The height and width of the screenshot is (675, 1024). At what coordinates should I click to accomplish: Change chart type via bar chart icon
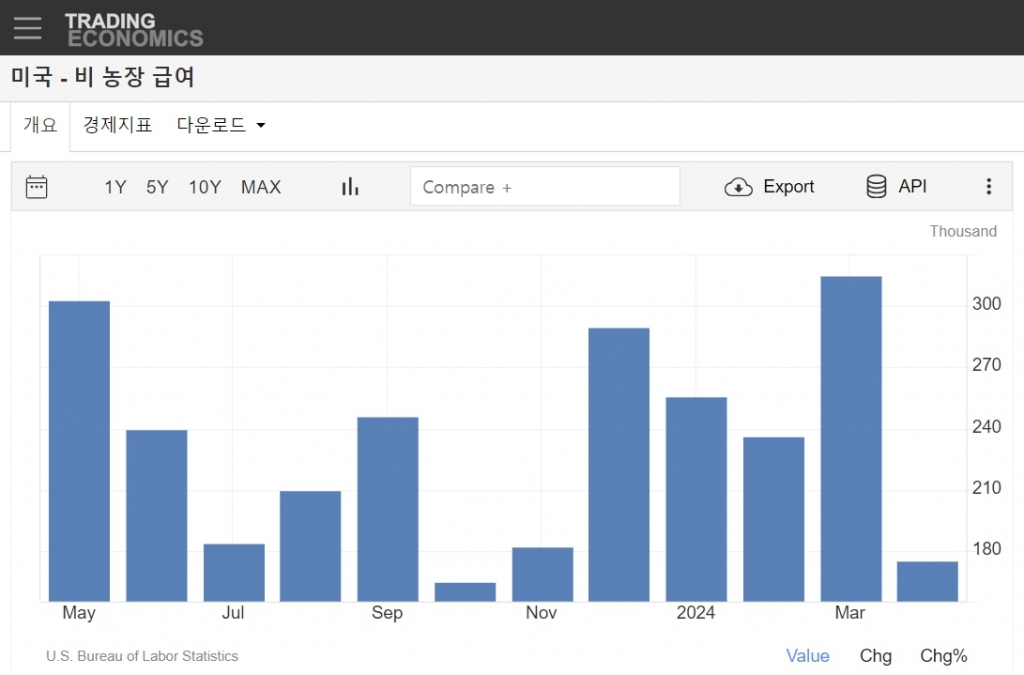[350, 187]
